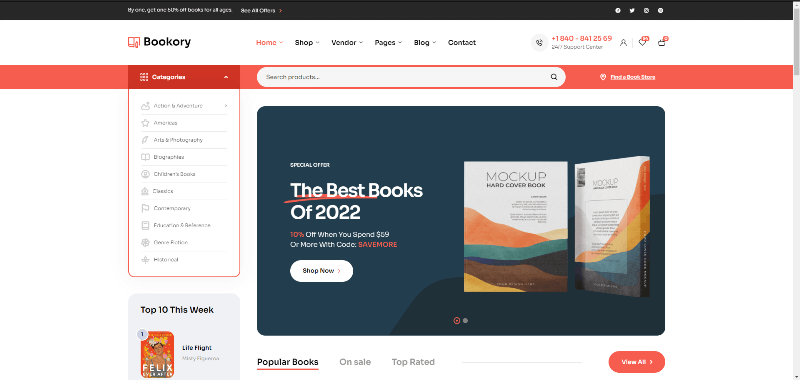800x380 pixels.
Task: Click the +1 840 - 841 25 69 phone number
Action: tap(582, 38)
